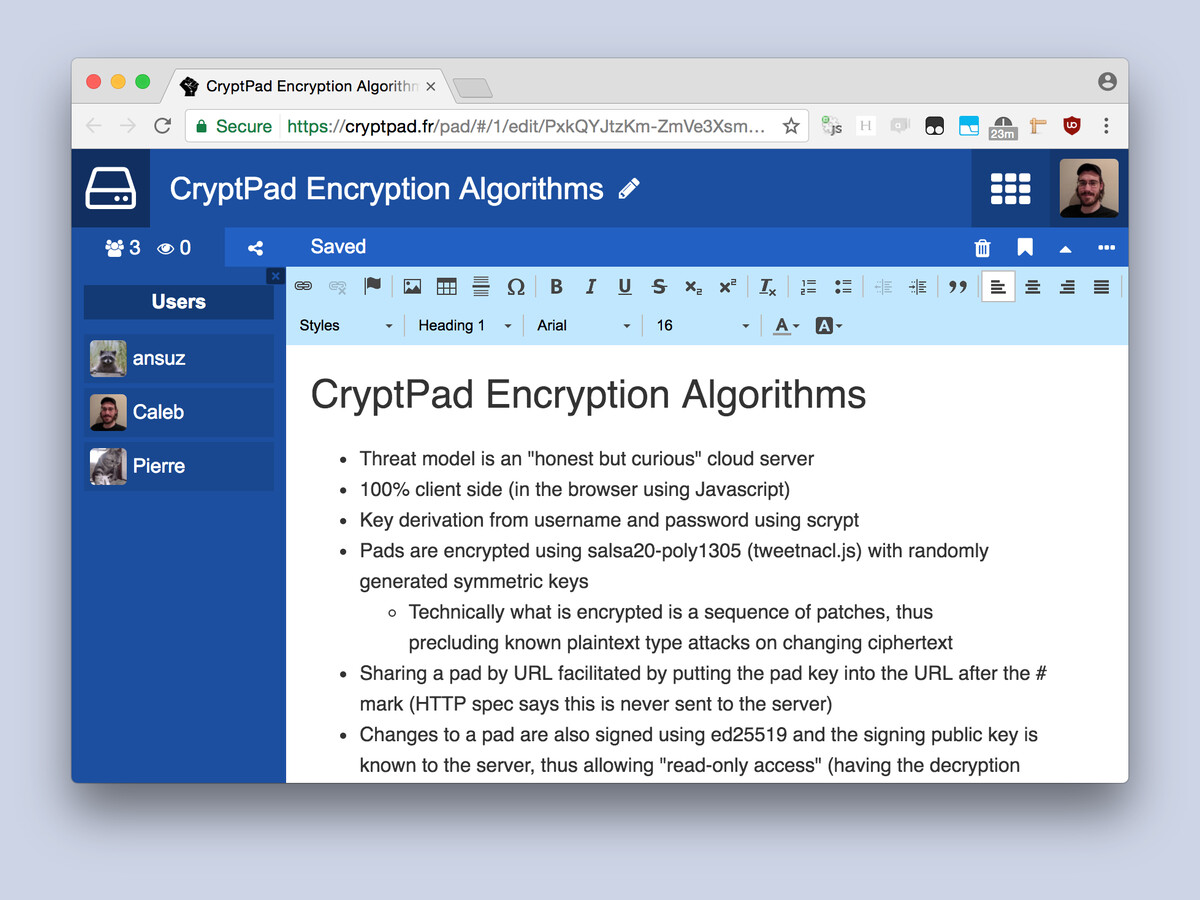Open the text color picker
1200x900 pixels.
(786, 325)
